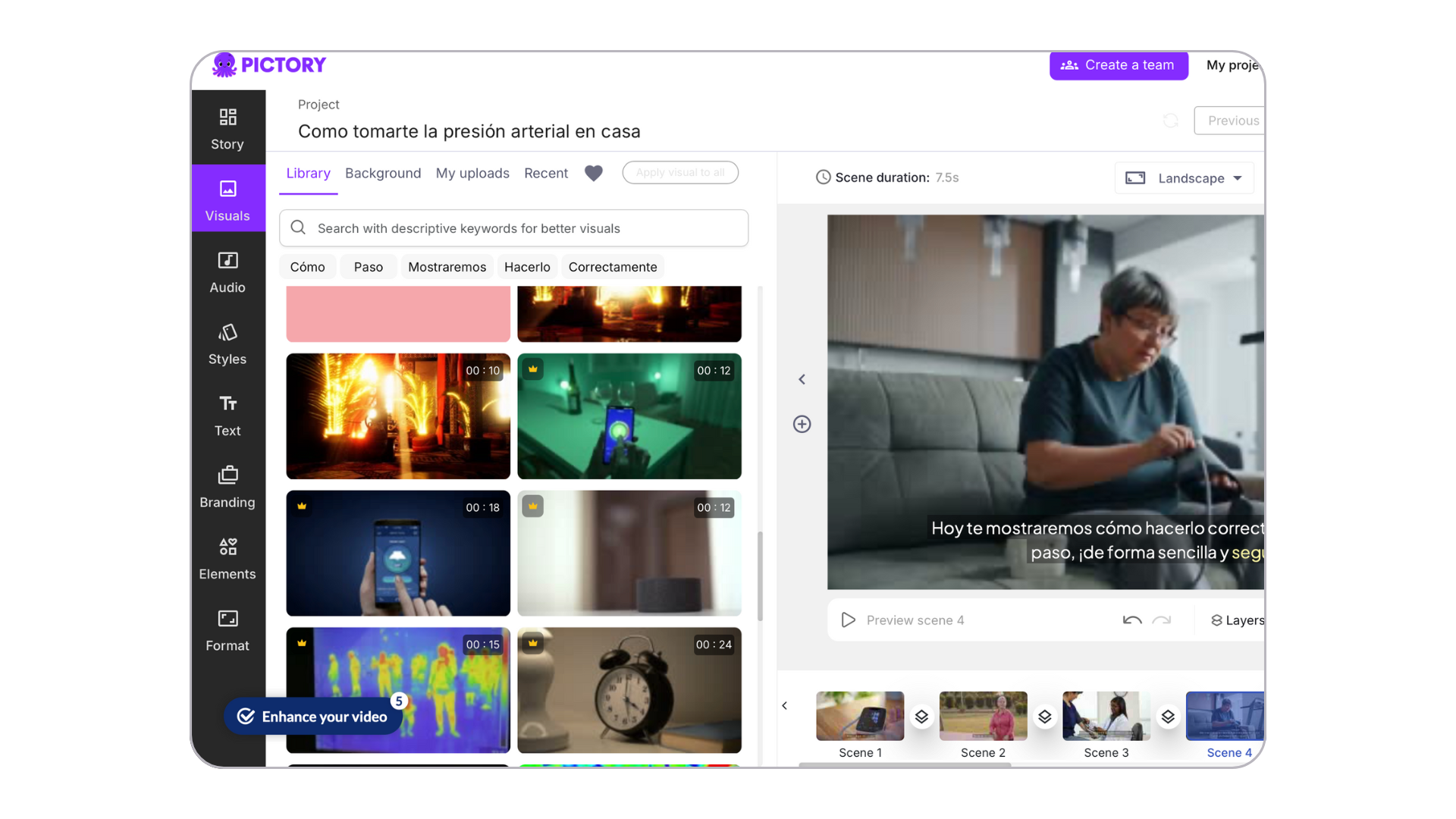Open the Audio panel

(x=227, y=272)
